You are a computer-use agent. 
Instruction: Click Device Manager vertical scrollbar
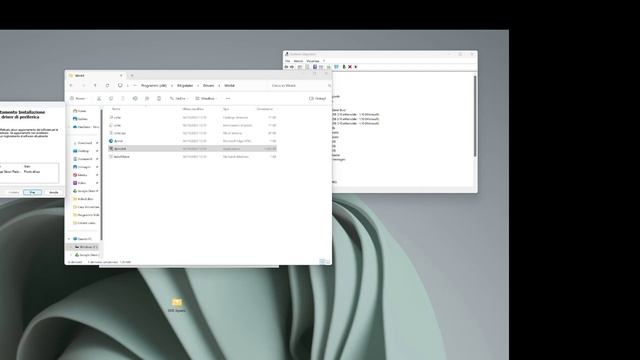point(475,116)
